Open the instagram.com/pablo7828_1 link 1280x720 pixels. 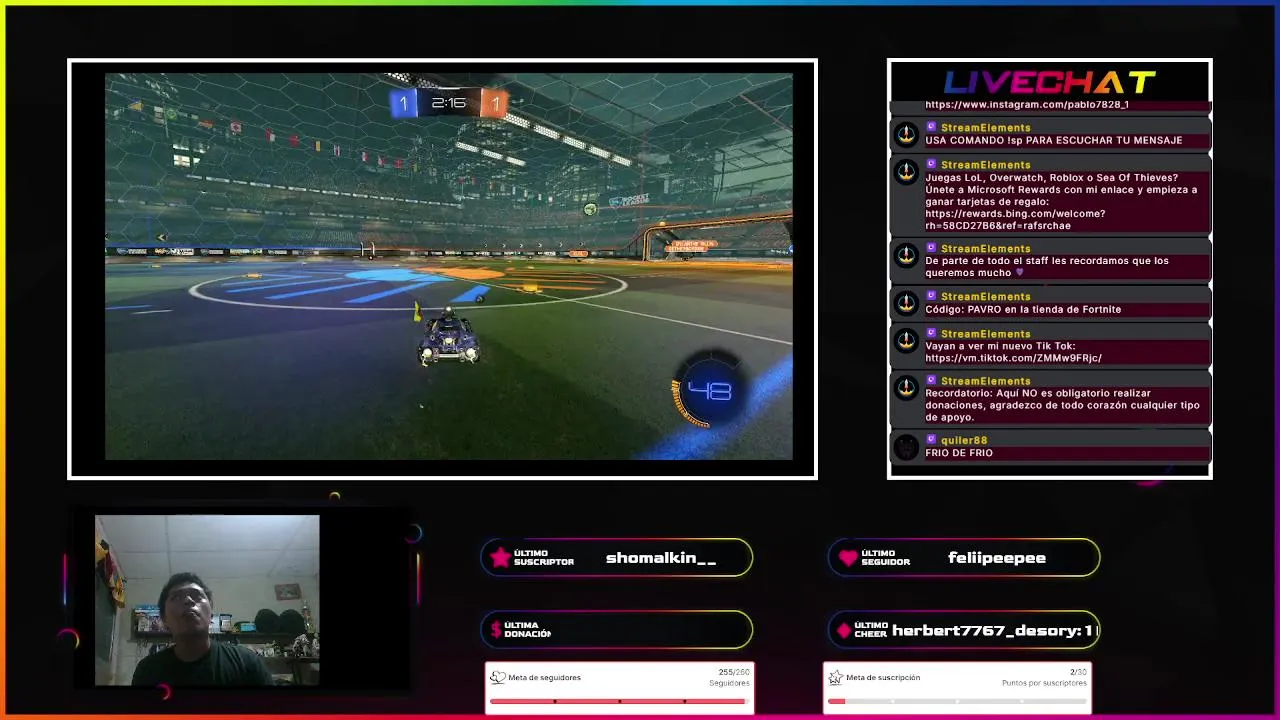[x=1027, y=104]
